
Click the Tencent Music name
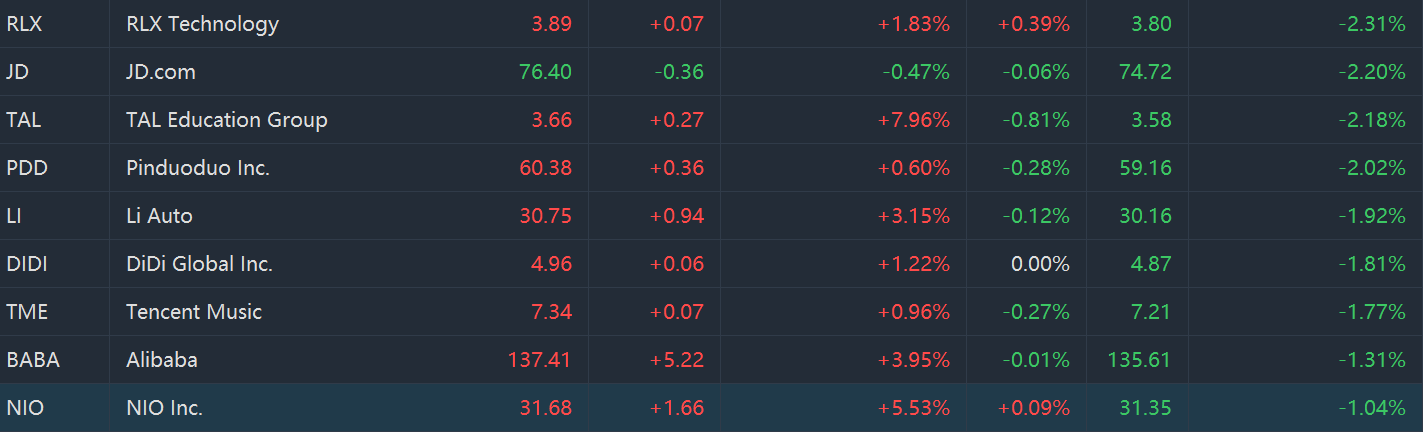point(194,312)
